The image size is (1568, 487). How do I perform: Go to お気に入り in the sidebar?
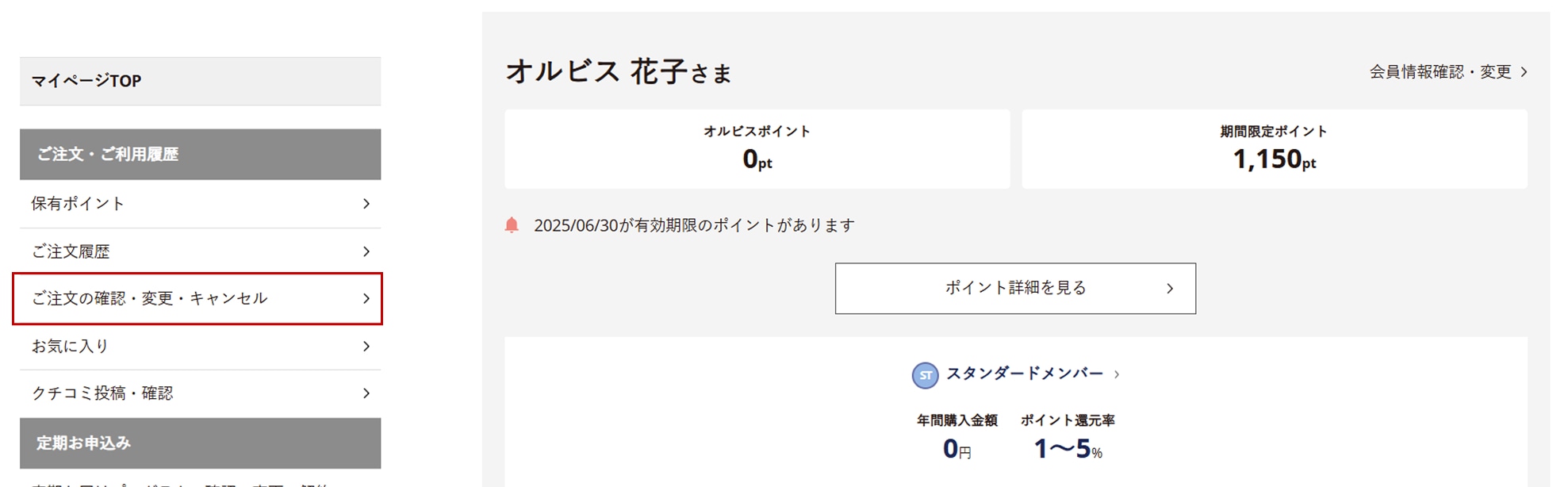(x=70, y=346)
